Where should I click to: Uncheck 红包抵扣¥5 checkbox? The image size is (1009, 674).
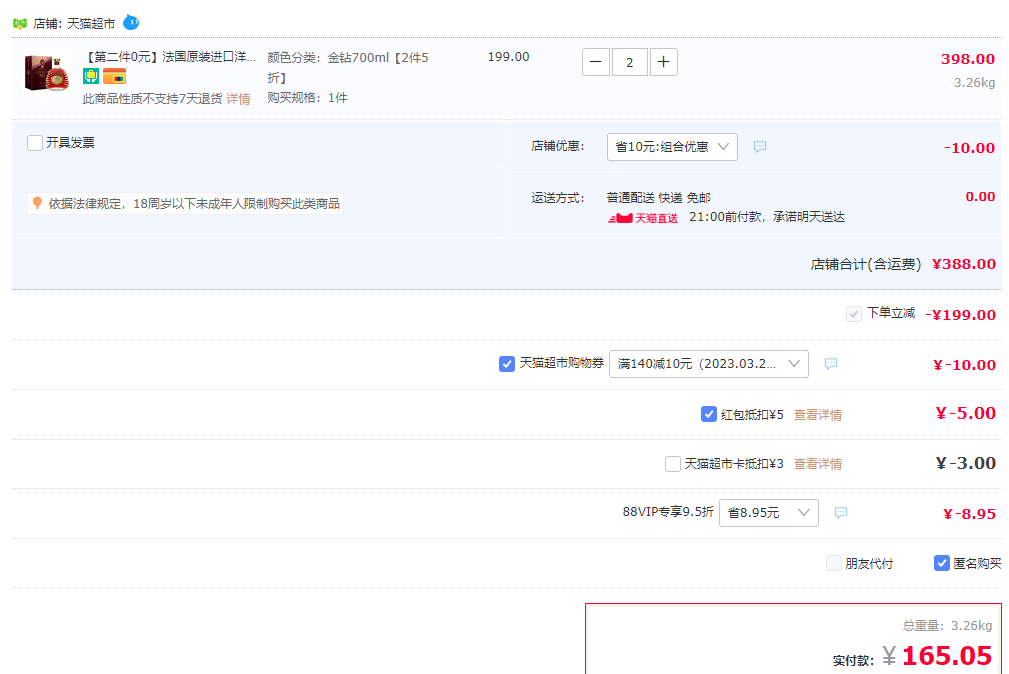click(x=708, y=414)
